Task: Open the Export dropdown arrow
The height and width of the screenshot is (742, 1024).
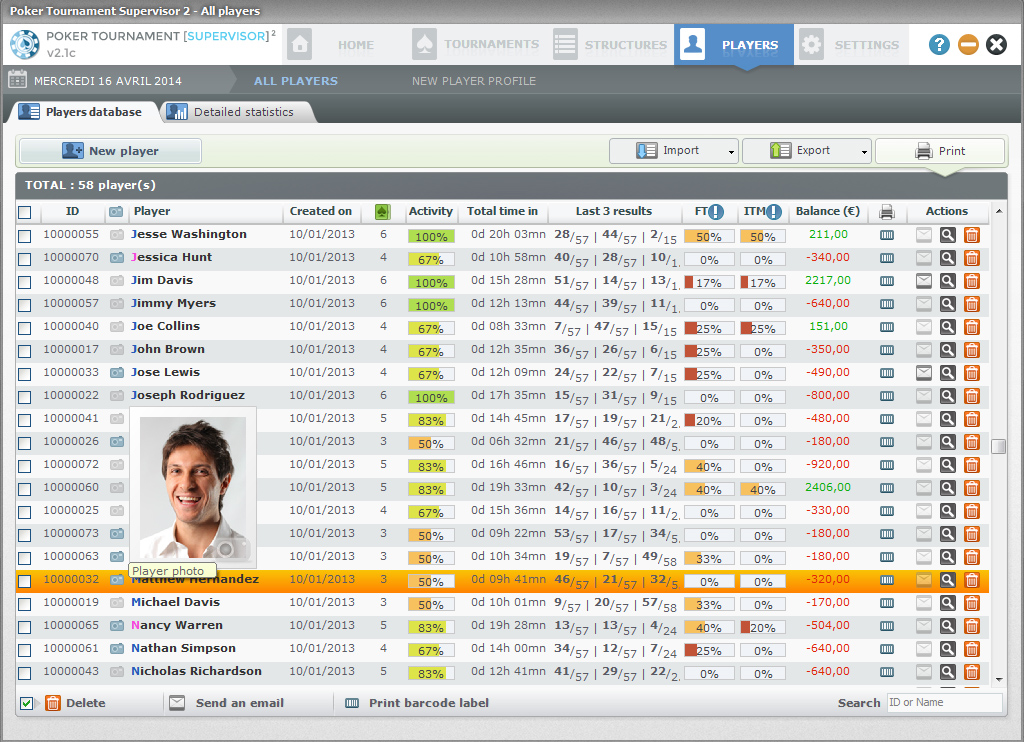Action: point(864,152)
